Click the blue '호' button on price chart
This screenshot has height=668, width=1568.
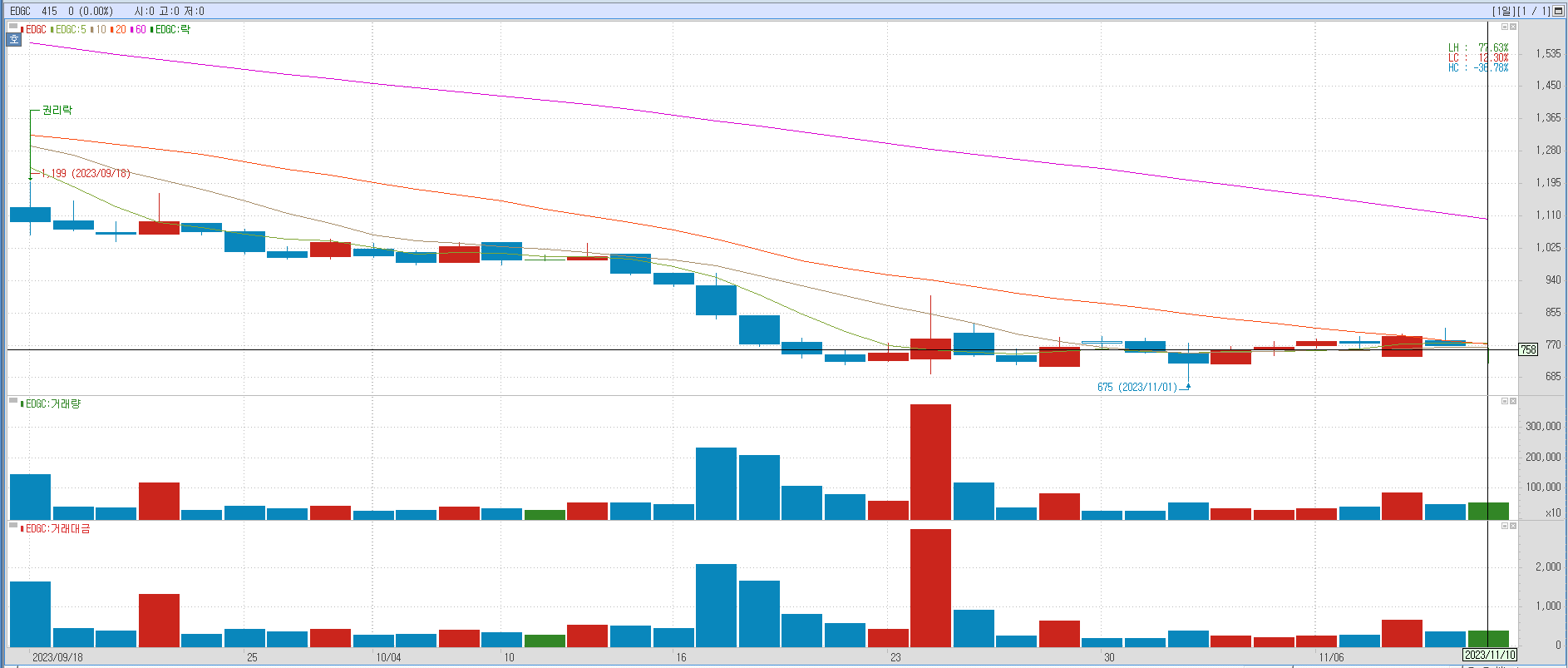[14, 40]
